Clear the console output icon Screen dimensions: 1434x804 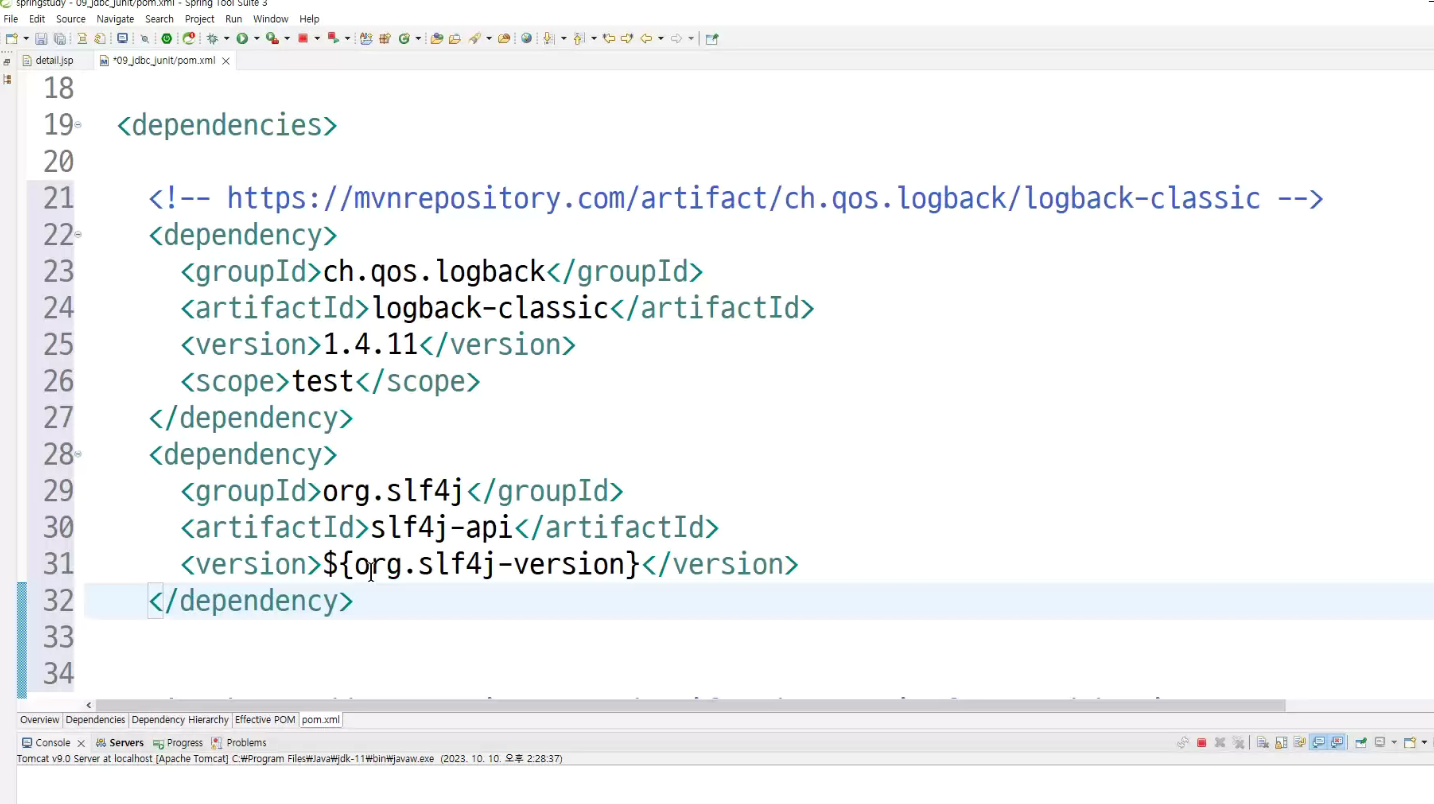(x=1263, y=743)
